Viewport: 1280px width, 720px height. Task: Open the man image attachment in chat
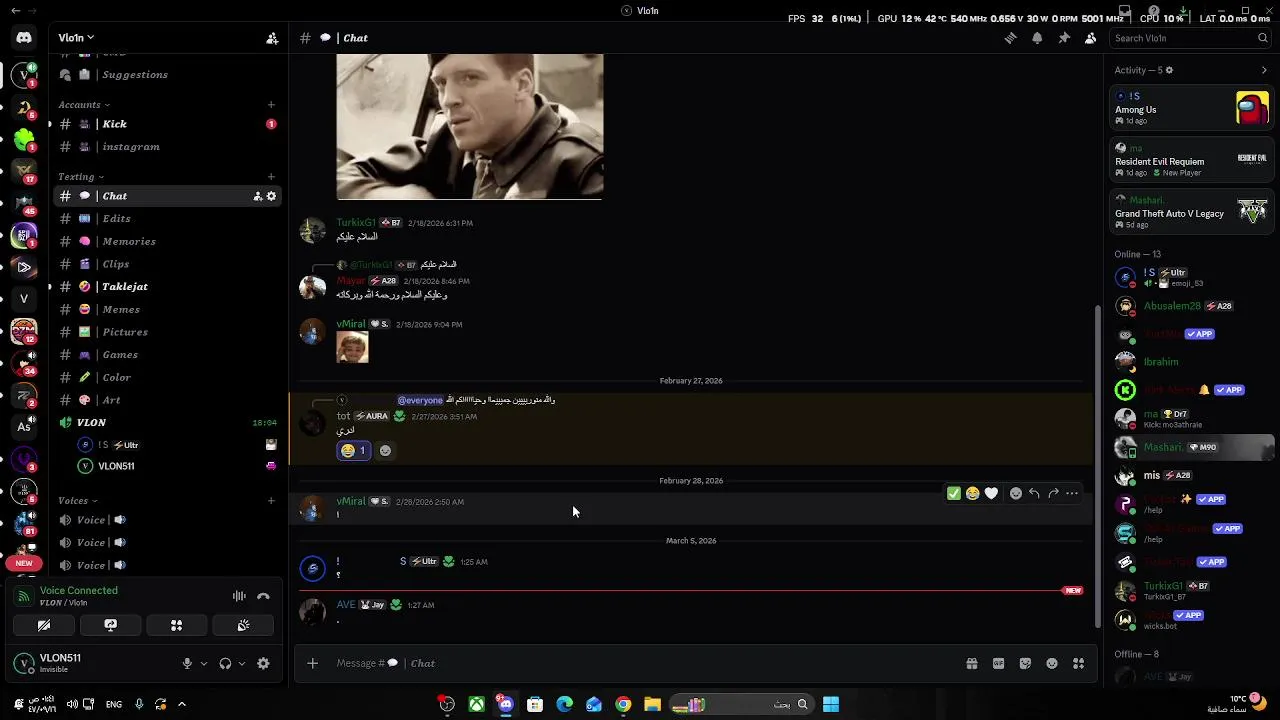[x=470, y=127]
